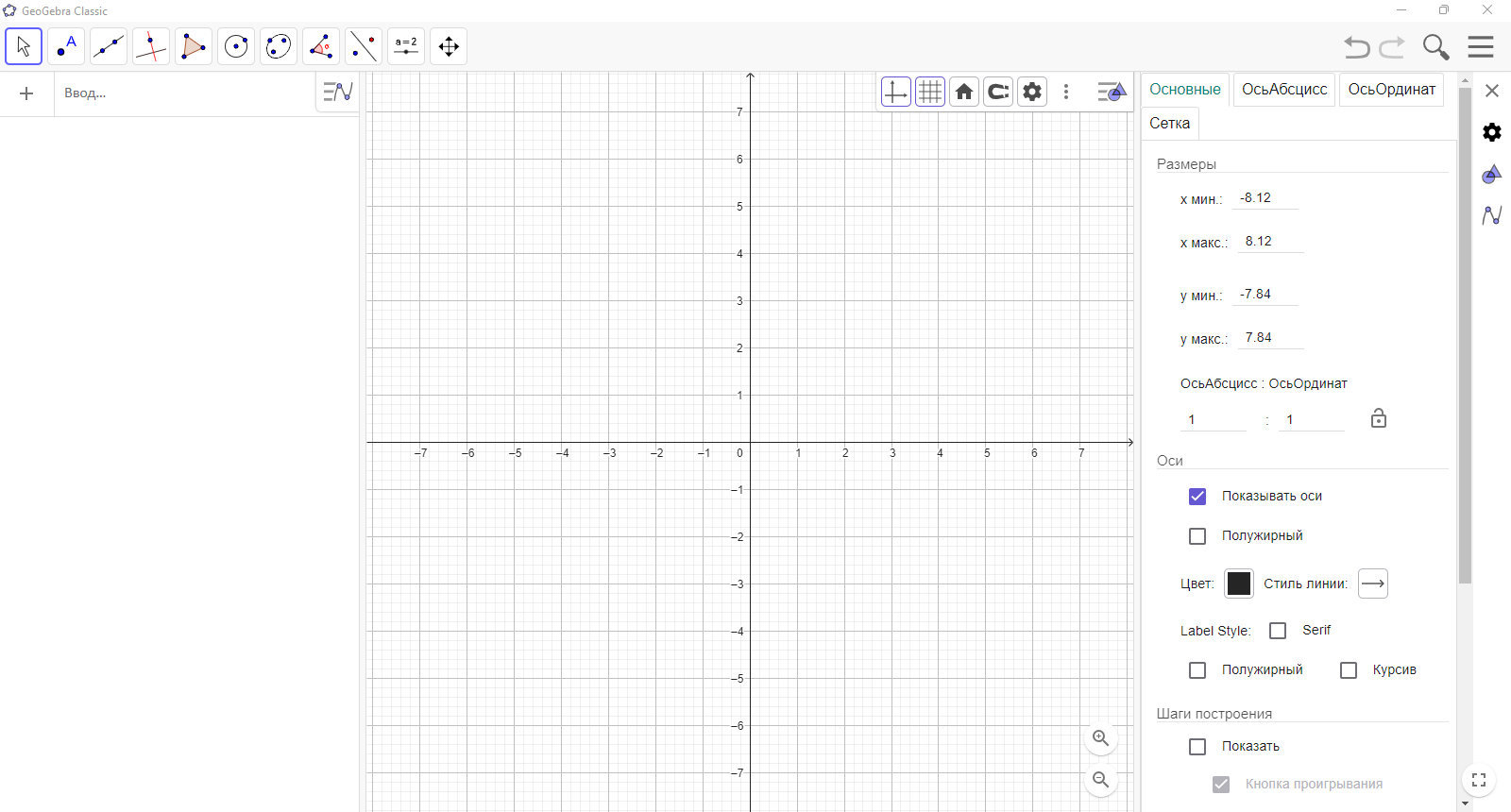
Task: Open algebra properties in the side strip
Action: point(1492,215)
